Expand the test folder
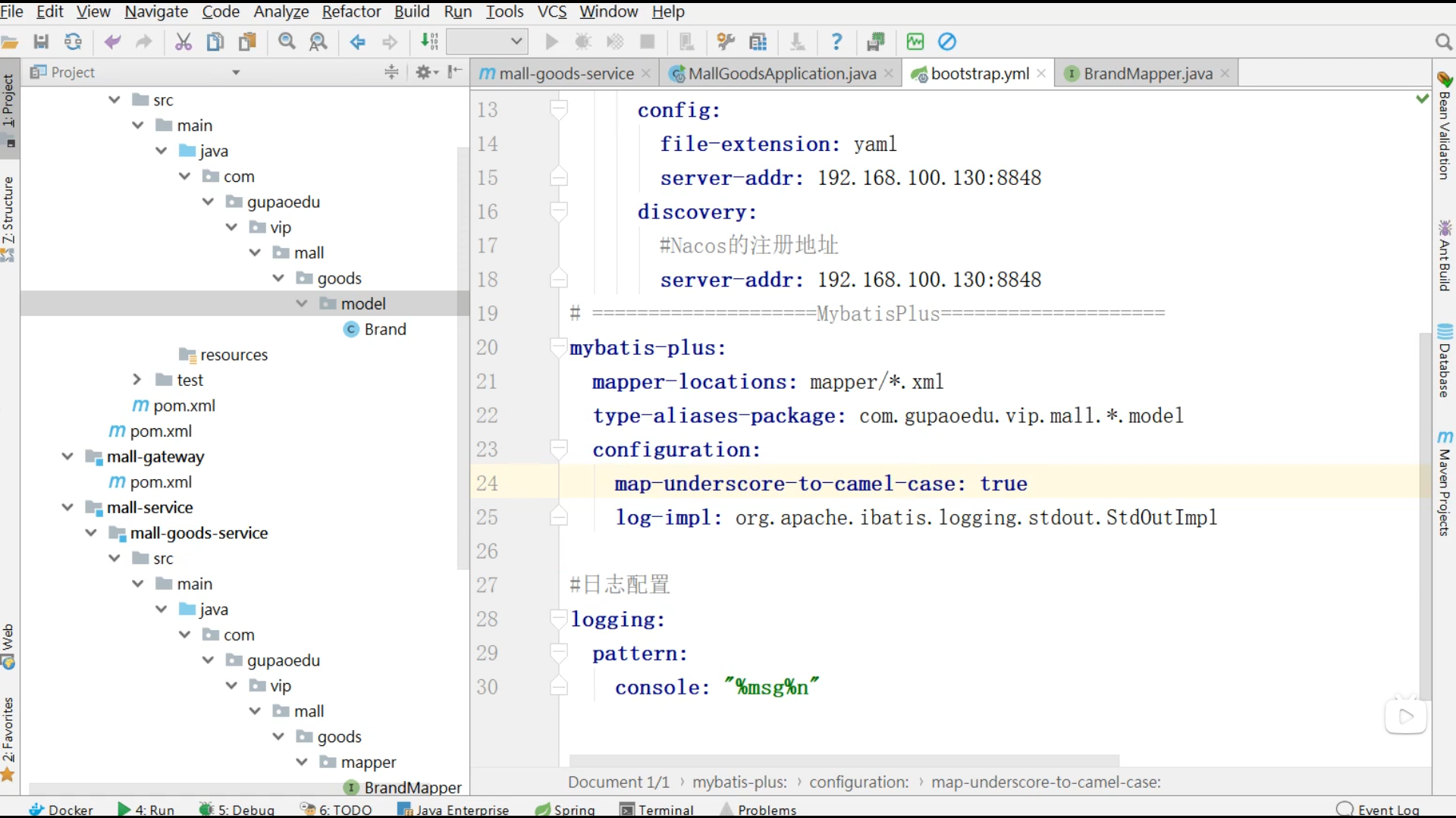Image resolution: width=1456 pixels, height=818 pixels. (136, 379)
